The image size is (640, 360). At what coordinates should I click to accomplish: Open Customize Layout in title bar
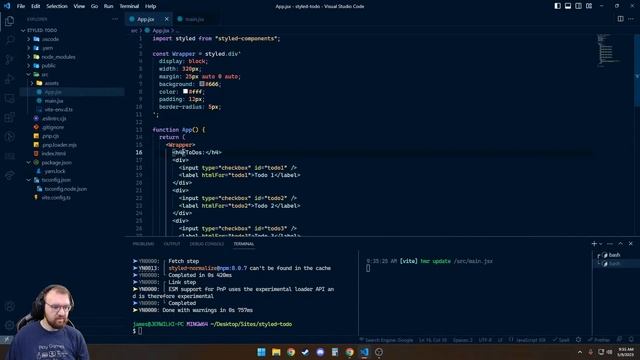click(x=589, y=6)
